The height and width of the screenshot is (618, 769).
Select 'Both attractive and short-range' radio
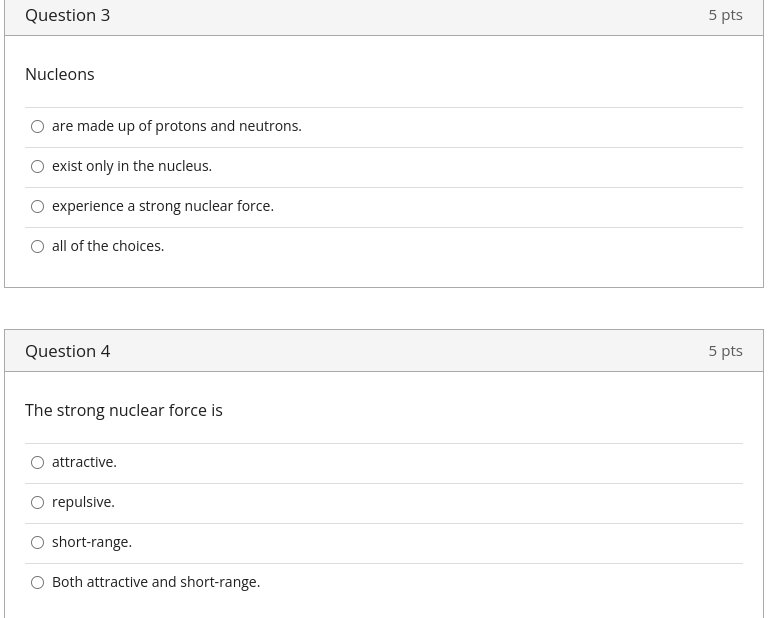point(37,583)
